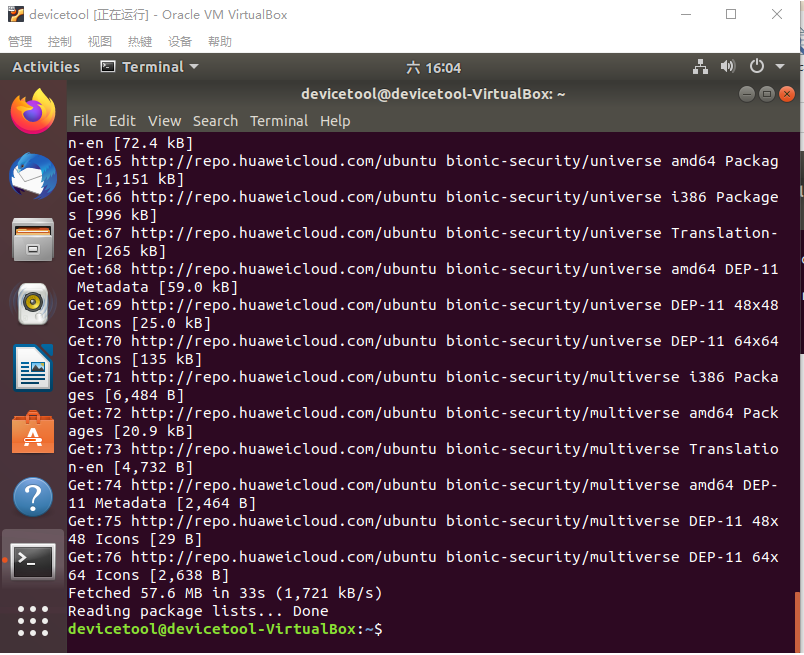Open Rhythmbox music player in dock
The width and height of the screenshot is (804, 655).
(33, 305)
